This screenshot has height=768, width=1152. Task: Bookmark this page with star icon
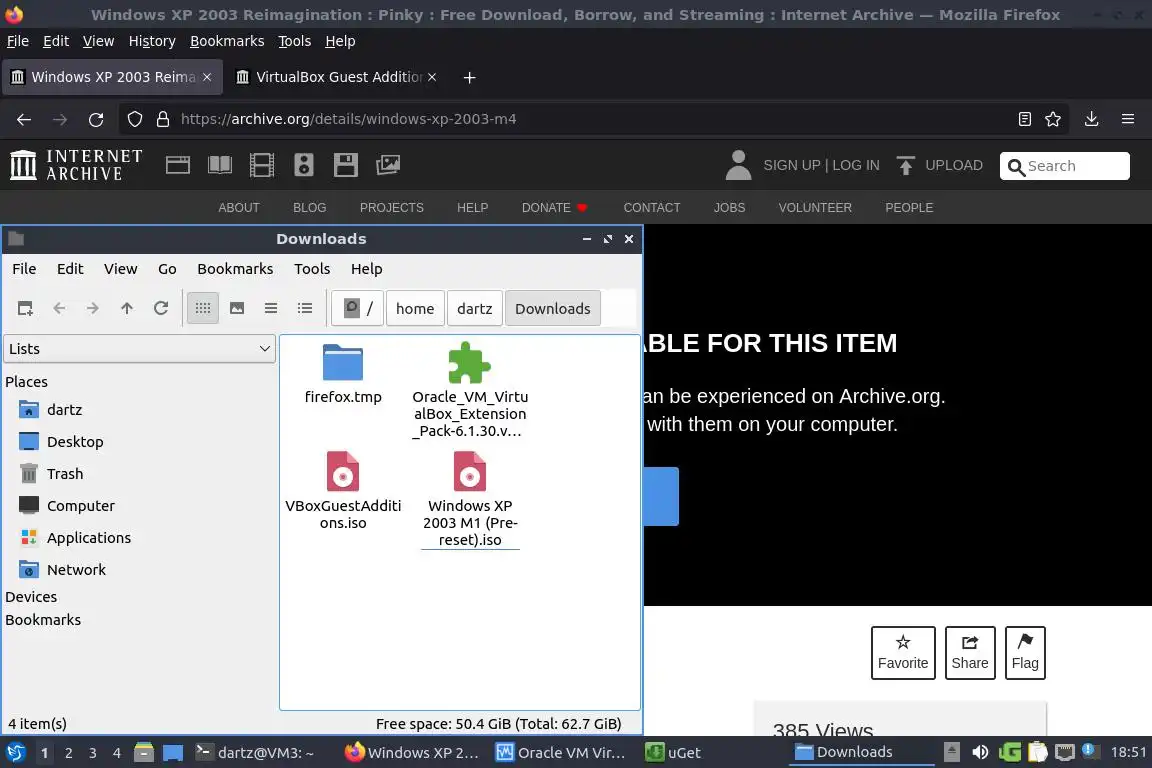click(1053, 119)
